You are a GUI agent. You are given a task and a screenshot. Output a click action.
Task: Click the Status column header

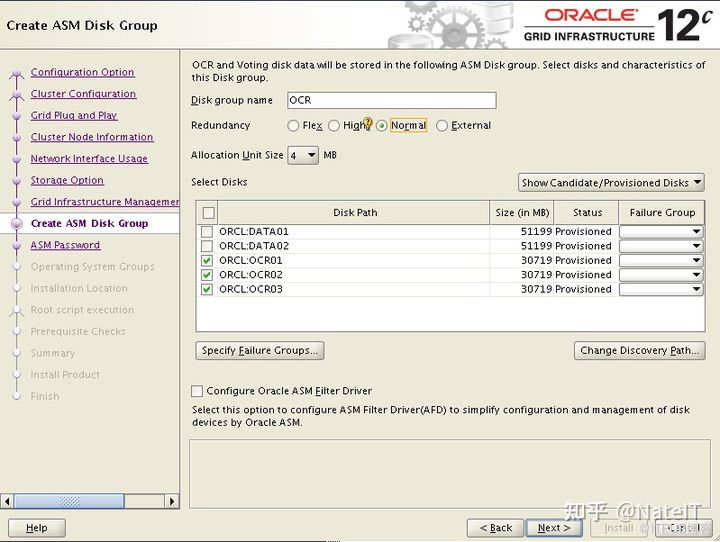coord(587,213)
